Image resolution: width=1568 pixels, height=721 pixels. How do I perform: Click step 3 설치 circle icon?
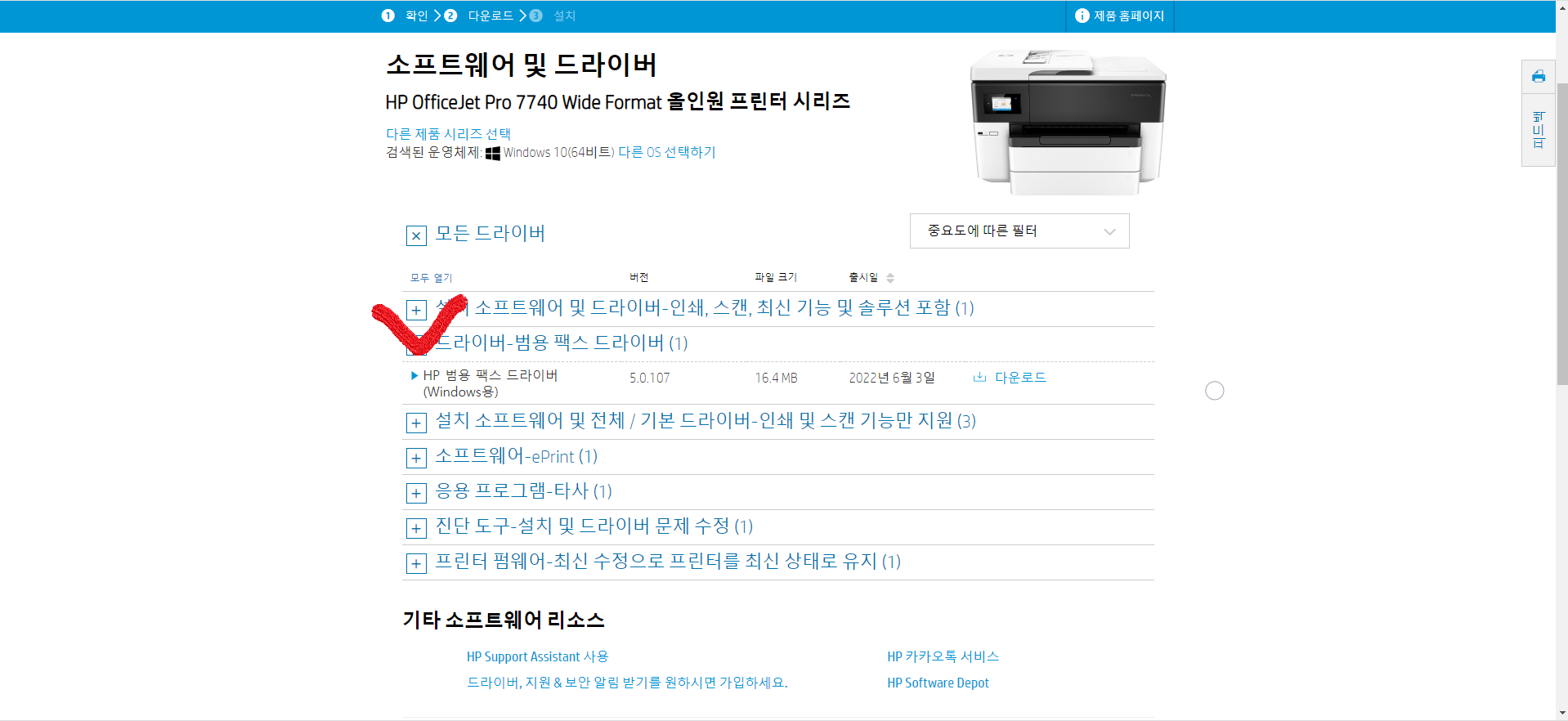point(536,16)
